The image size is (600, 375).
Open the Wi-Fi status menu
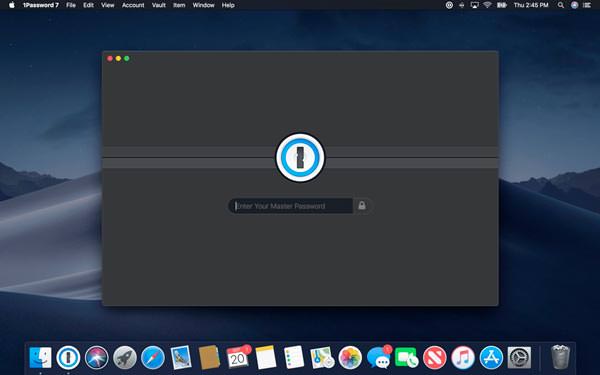(487, 5)
